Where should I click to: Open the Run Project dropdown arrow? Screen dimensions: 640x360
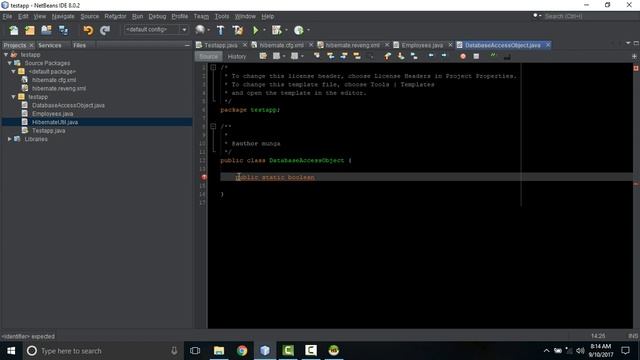click(x=264, y=30)
